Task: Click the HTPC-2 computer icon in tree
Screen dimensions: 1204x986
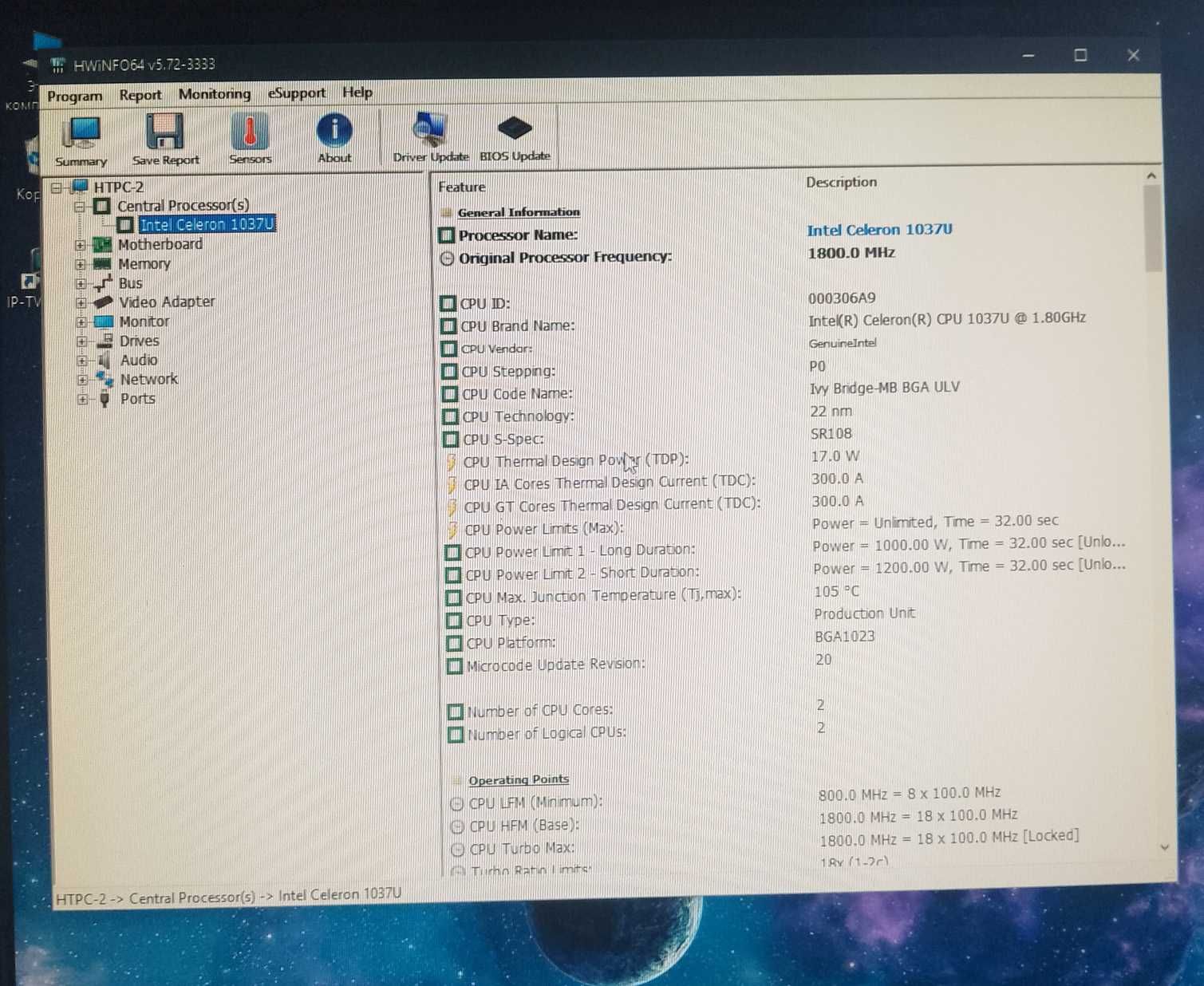Action: click(x=79, y=187)
